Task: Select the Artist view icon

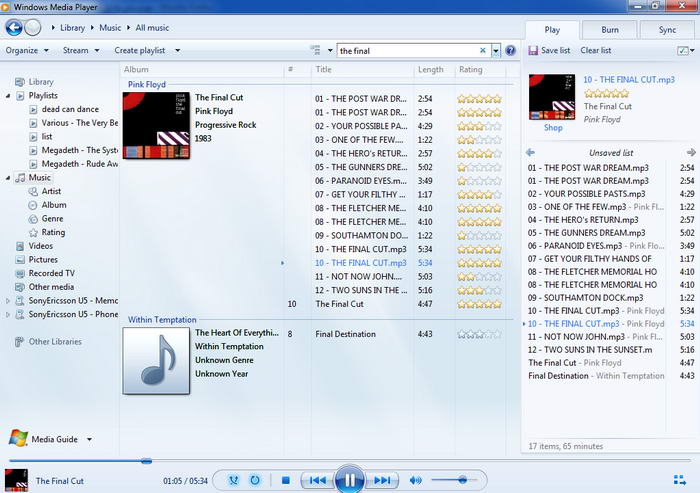Action: point(33,192)
